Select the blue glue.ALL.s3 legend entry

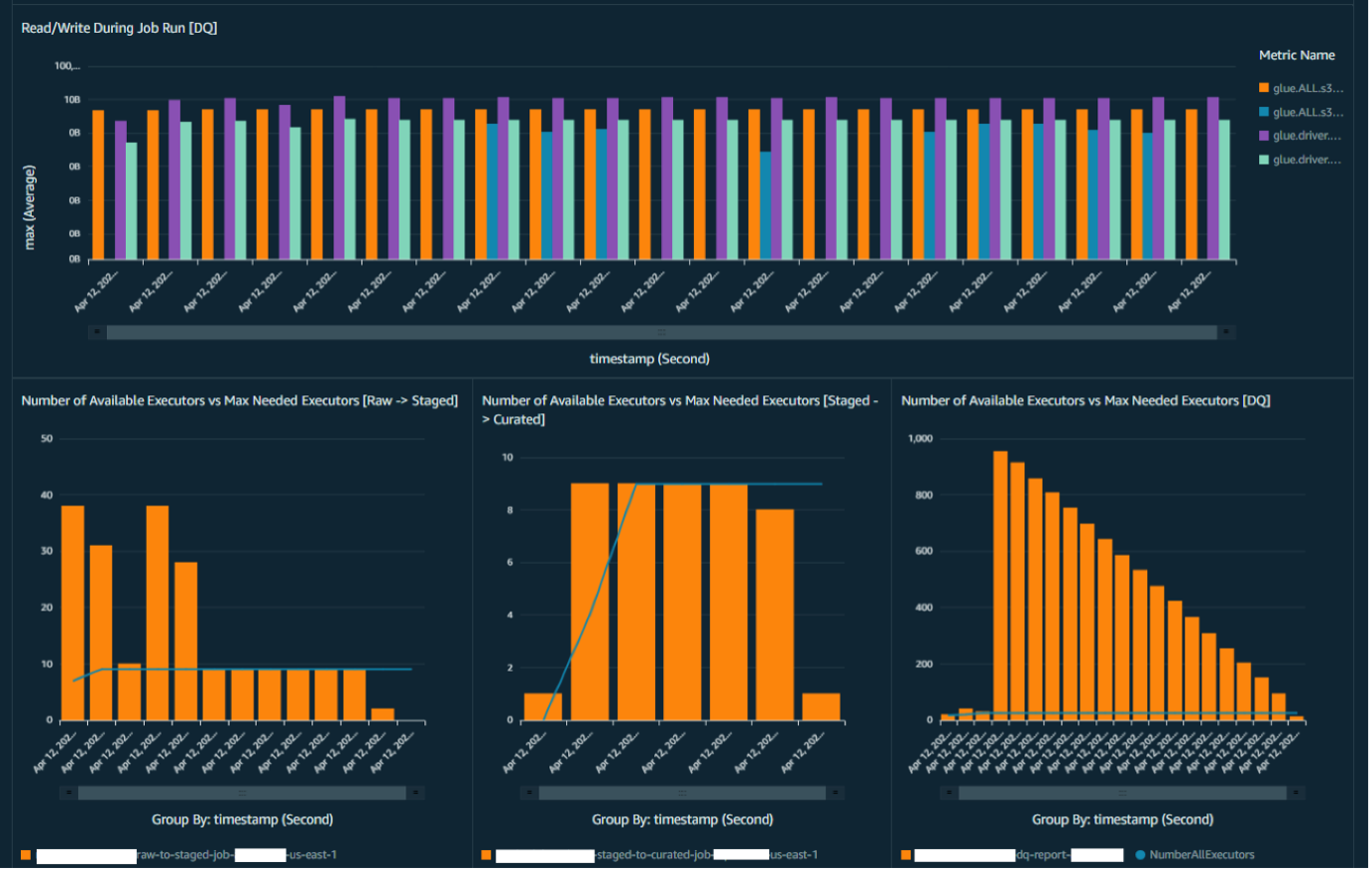(x=1301, y=112)
